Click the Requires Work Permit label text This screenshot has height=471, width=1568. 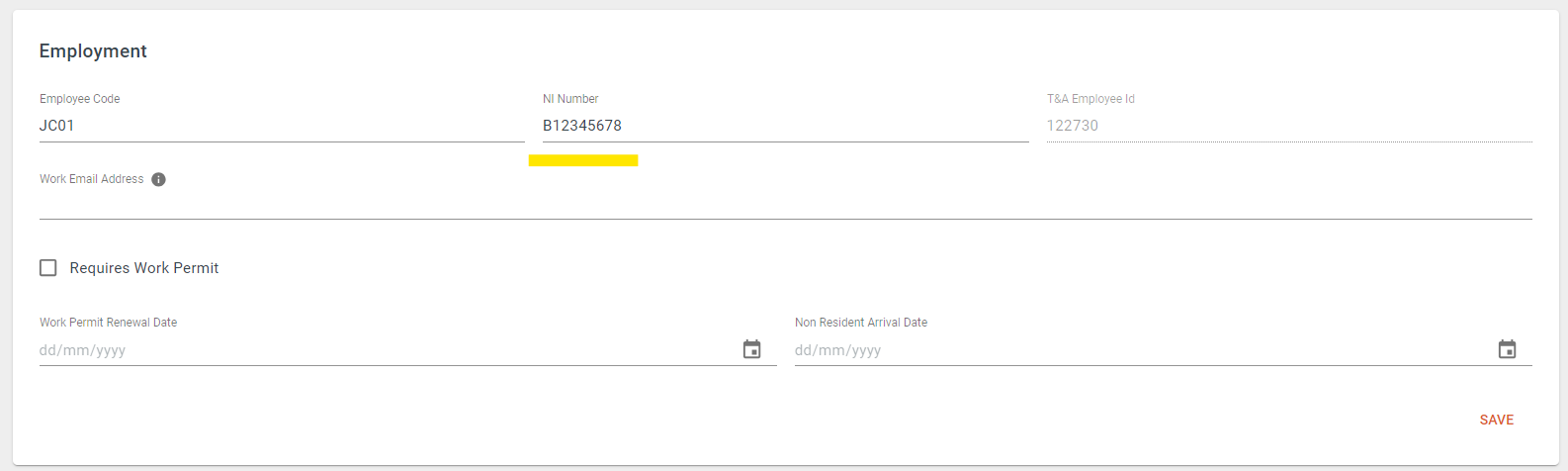(144, 268)
